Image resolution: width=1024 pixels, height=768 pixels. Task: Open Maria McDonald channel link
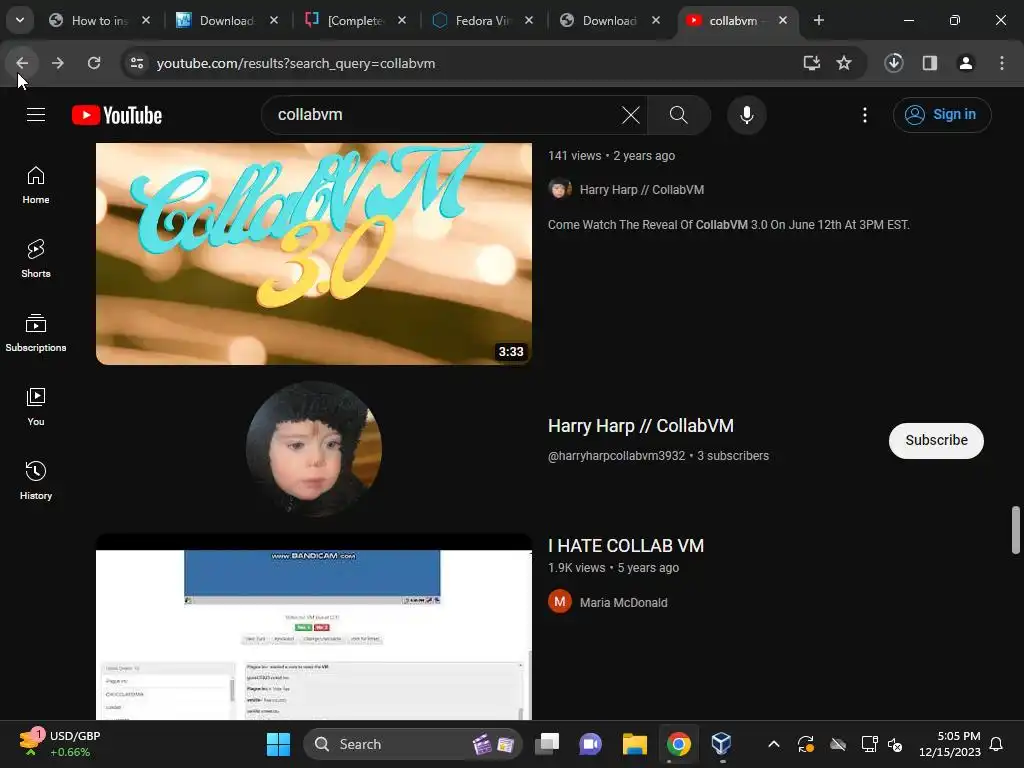click(623, 603)
